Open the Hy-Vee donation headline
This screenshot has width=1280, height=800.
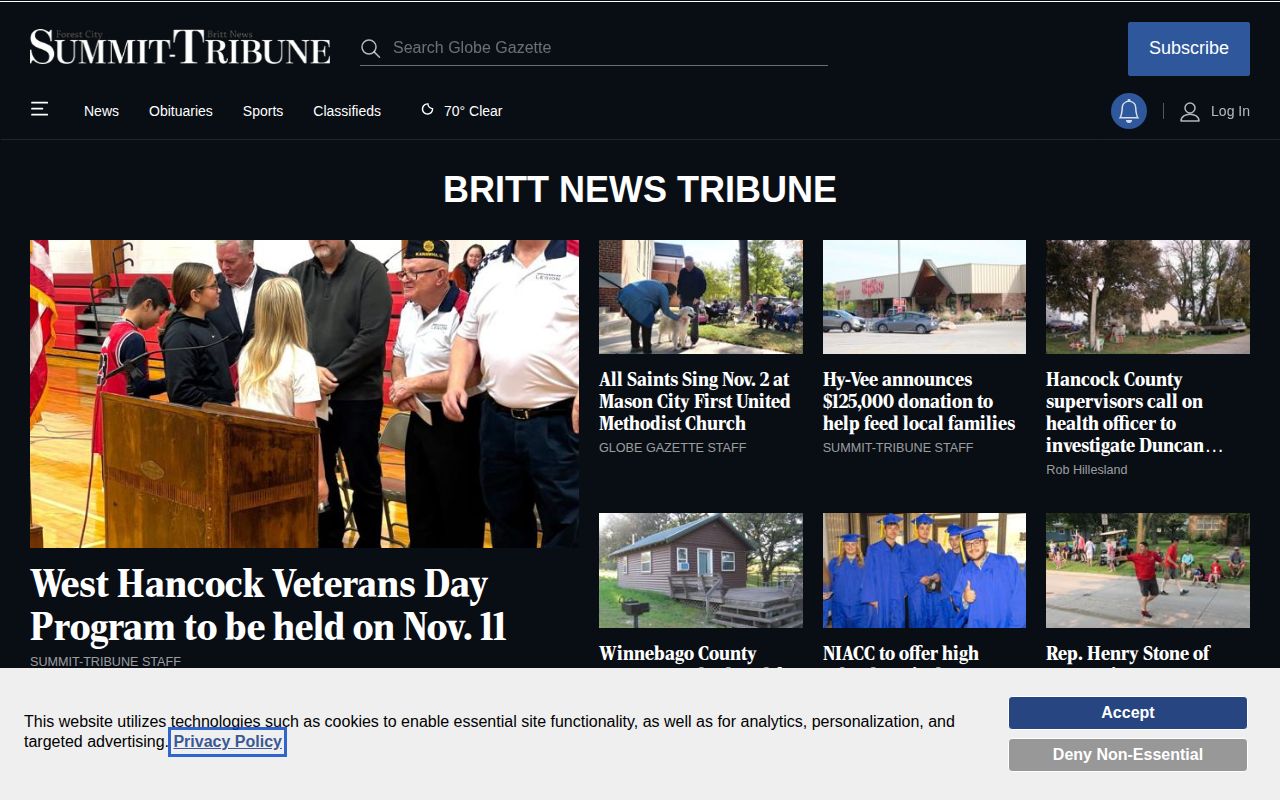tap(919, 401)
